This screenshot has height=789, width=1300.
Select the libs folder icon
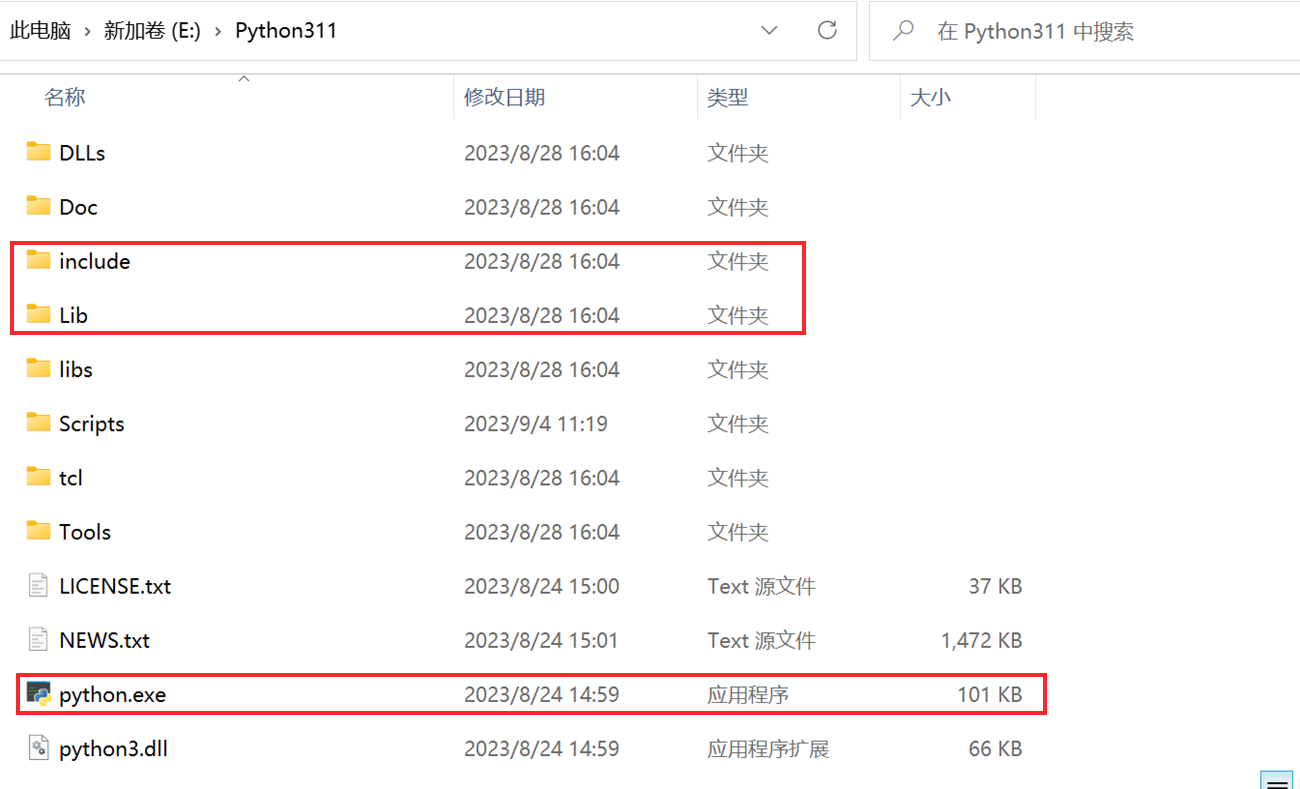(38, 368)
